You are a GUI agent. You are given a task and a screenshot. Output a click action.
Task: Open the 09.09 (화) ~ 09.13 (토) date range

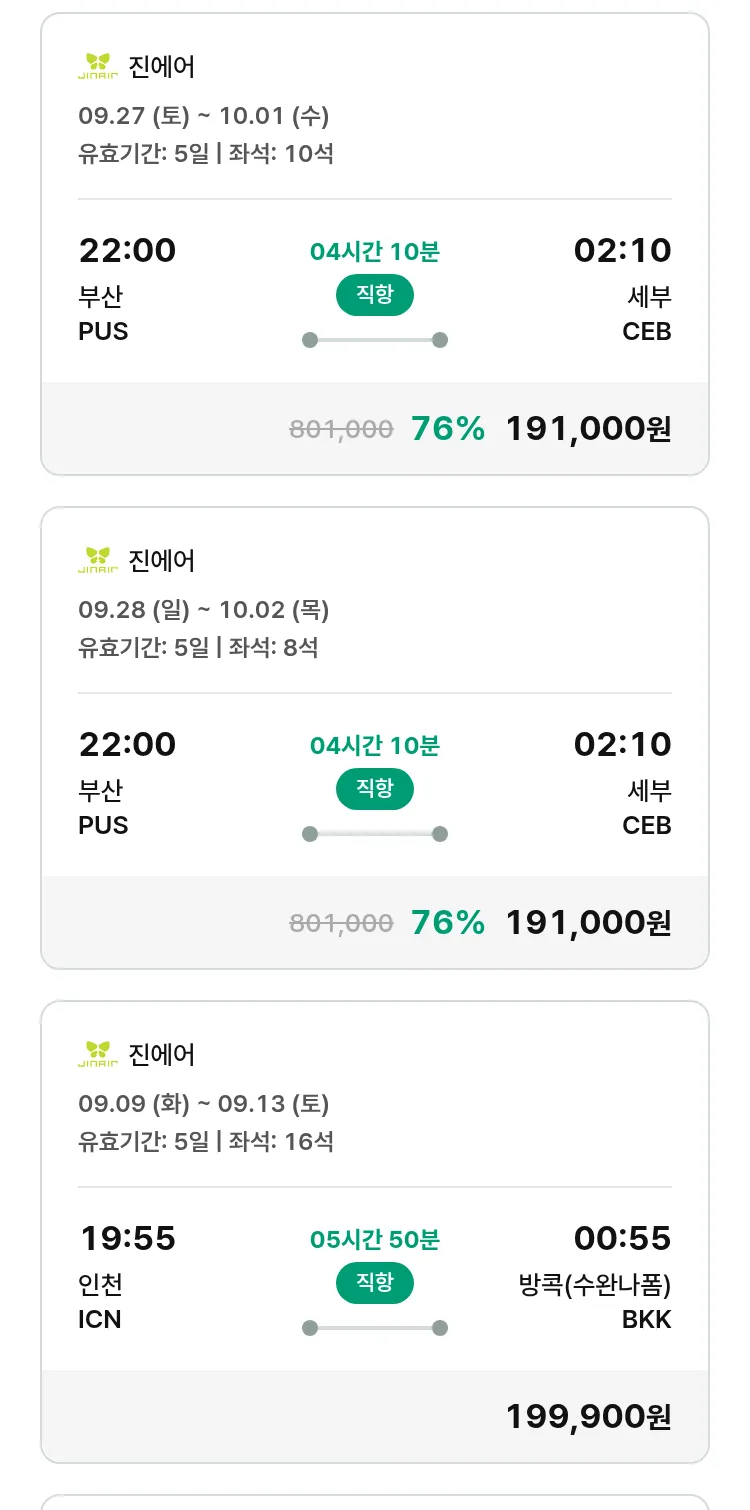tap(204, 1104)
